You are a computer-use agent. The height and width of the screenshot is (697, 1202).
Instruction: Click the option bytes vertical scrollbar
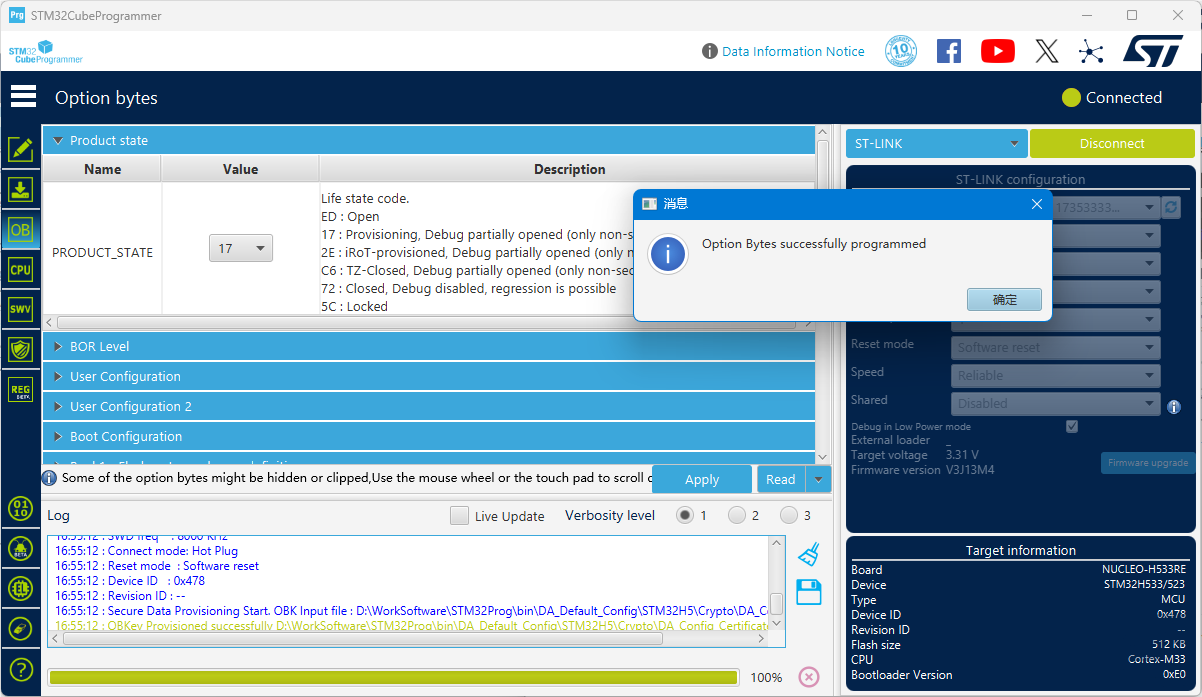(823, 294)
